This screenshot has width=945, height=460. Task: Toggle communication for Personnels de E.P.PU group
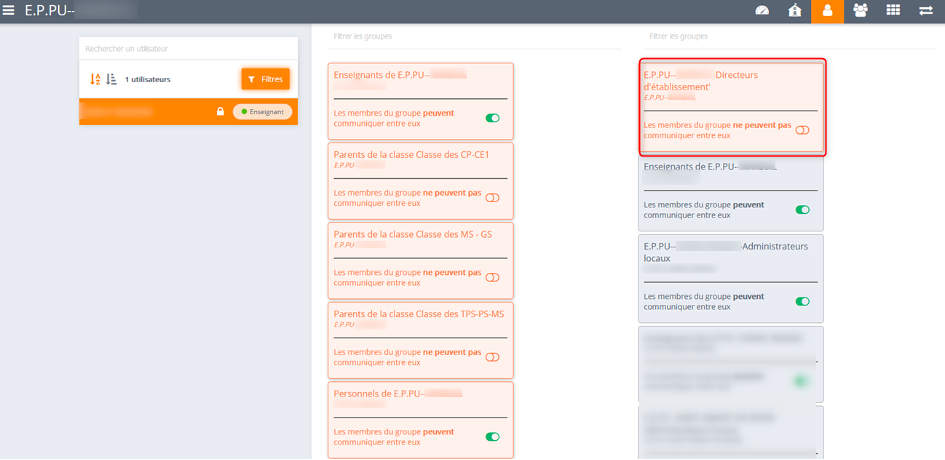(492, 436)
